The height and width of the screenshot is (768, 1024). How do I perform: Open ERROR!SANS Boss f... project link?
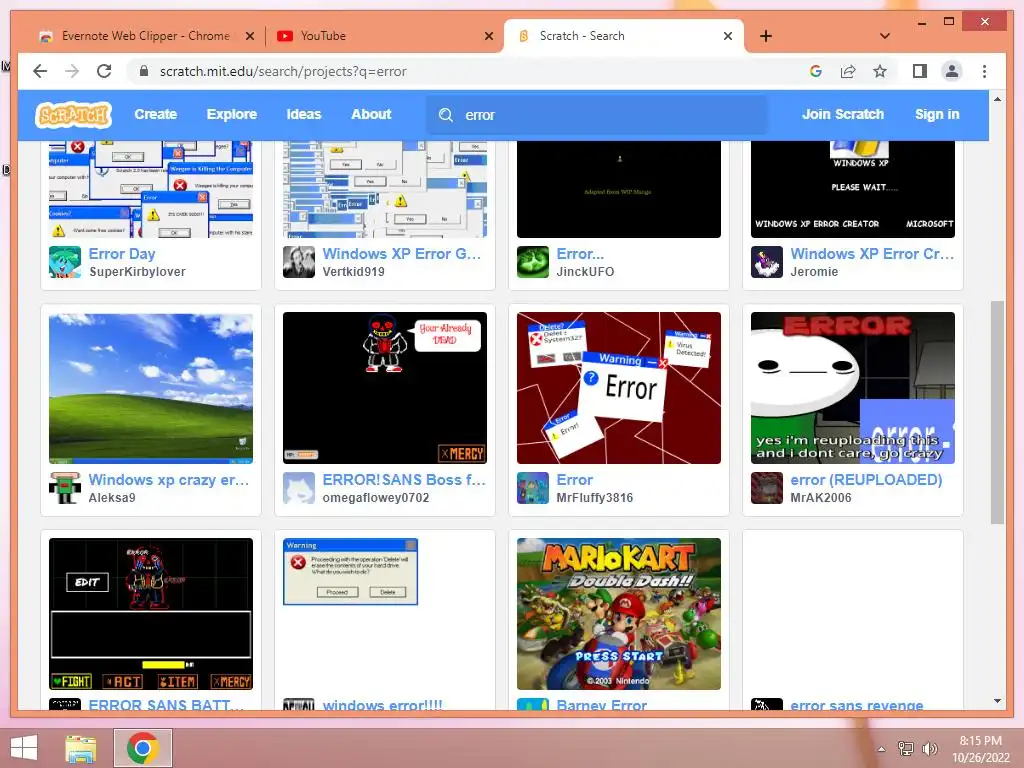(404, 480)
